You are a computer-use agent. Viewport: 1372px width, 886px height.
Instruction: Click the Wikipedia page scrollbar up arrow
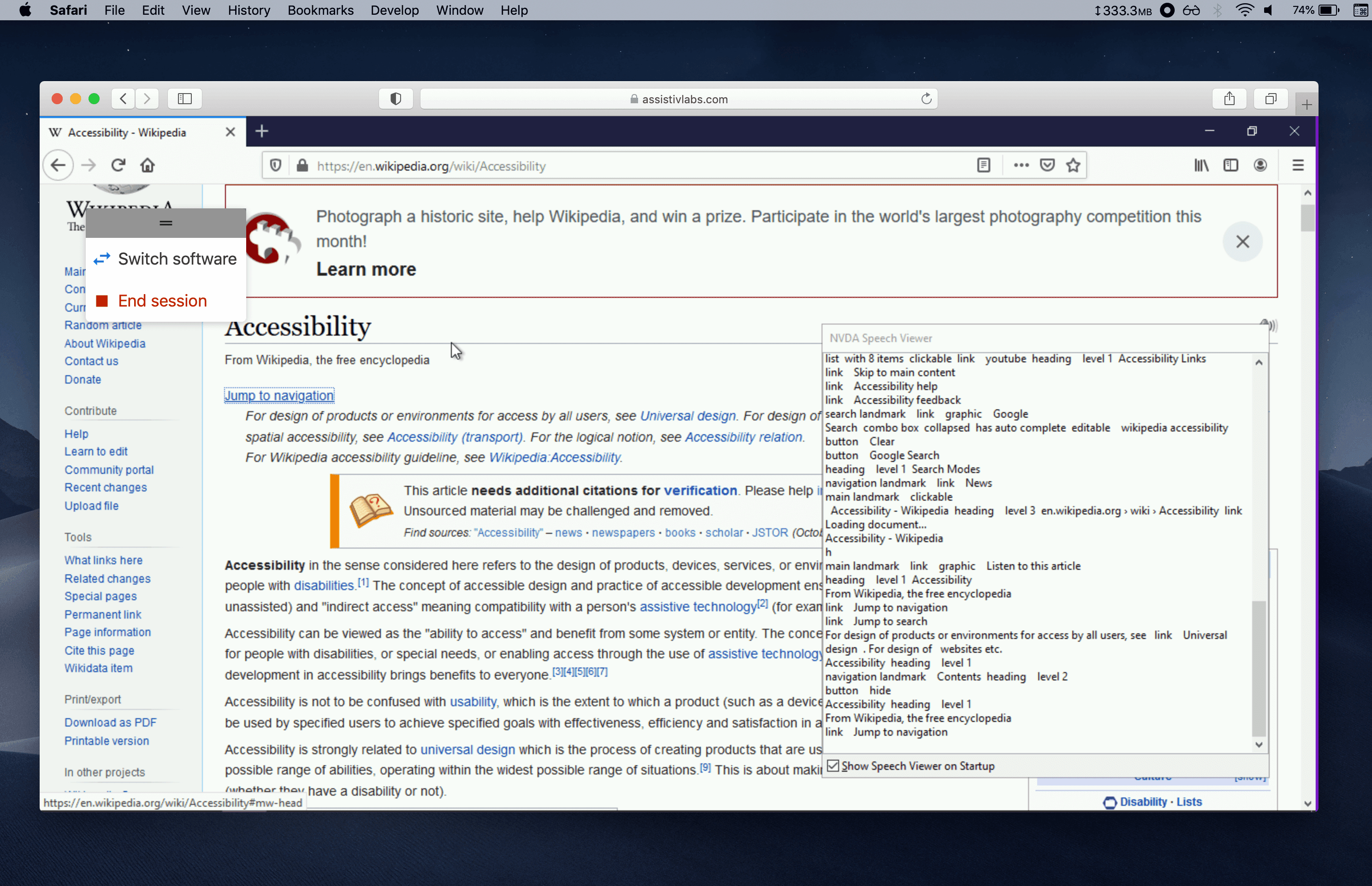[x=1307, y=193]
